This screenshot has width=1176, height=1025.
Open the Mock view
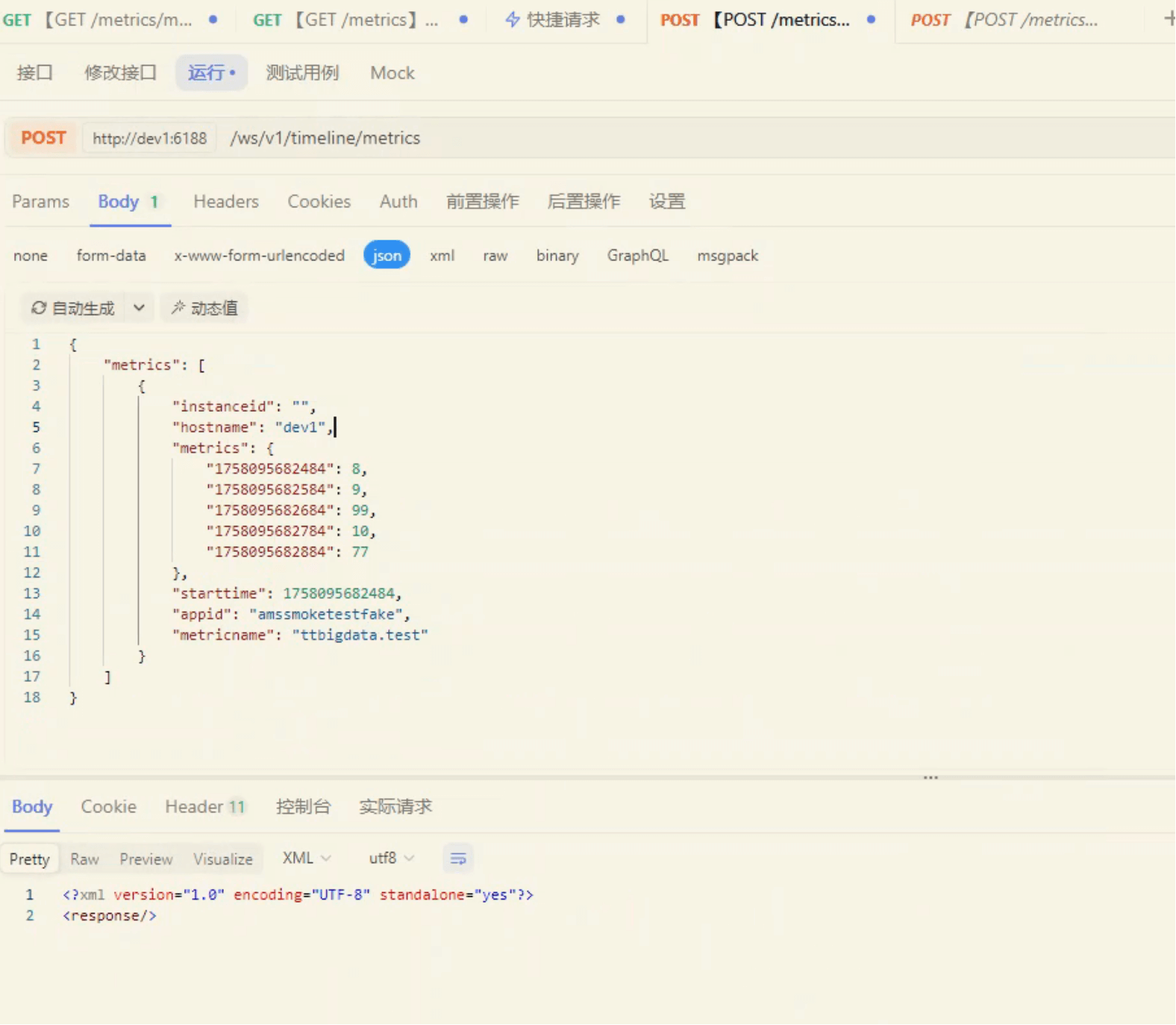392,73
